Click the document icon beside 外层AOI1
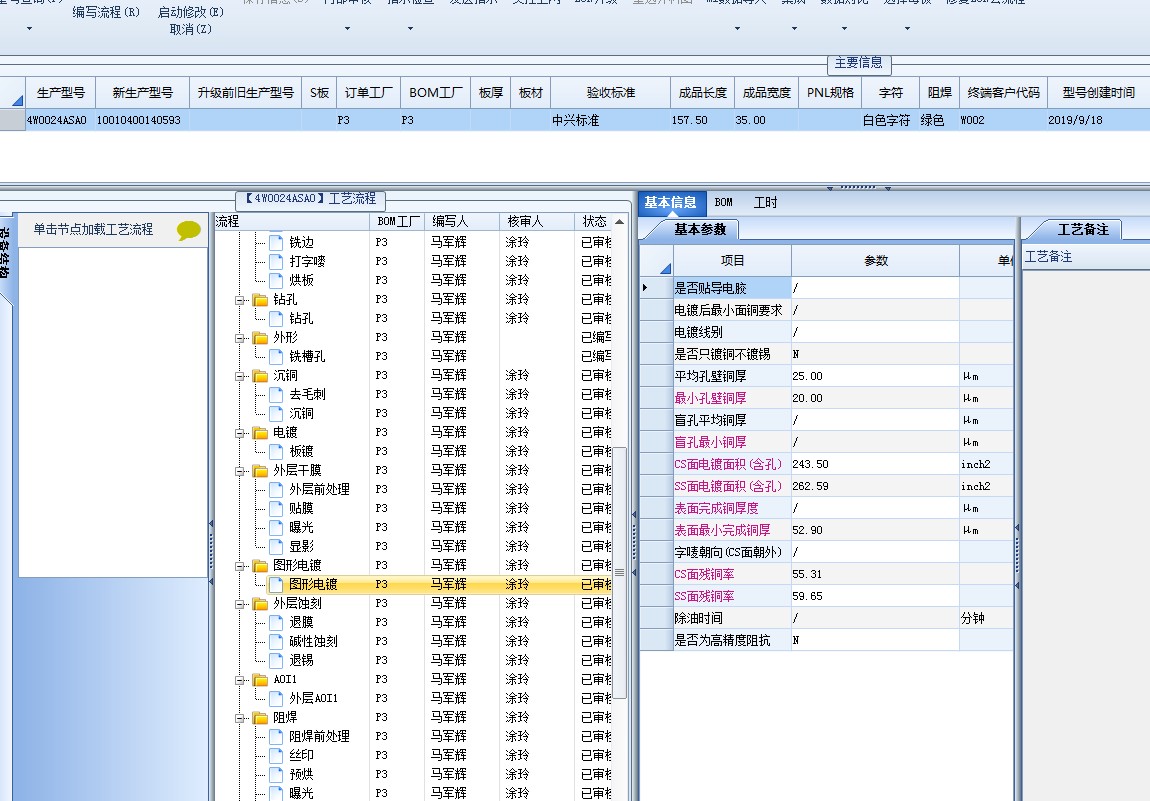This screenshot has width=1150, height=801. [x=276, y=698]
